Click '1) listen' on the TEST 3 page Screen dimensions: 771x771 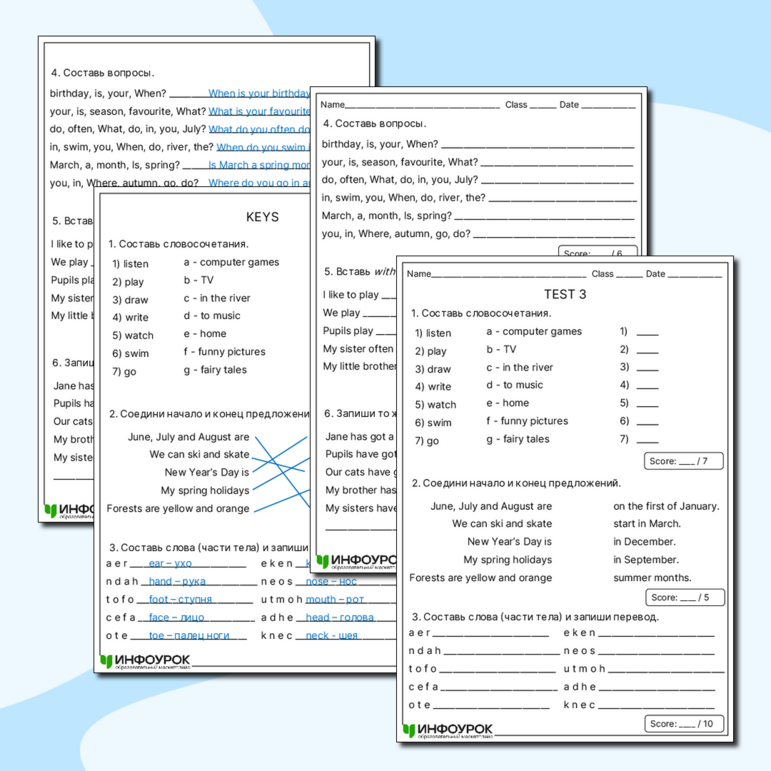pos(433,333)
